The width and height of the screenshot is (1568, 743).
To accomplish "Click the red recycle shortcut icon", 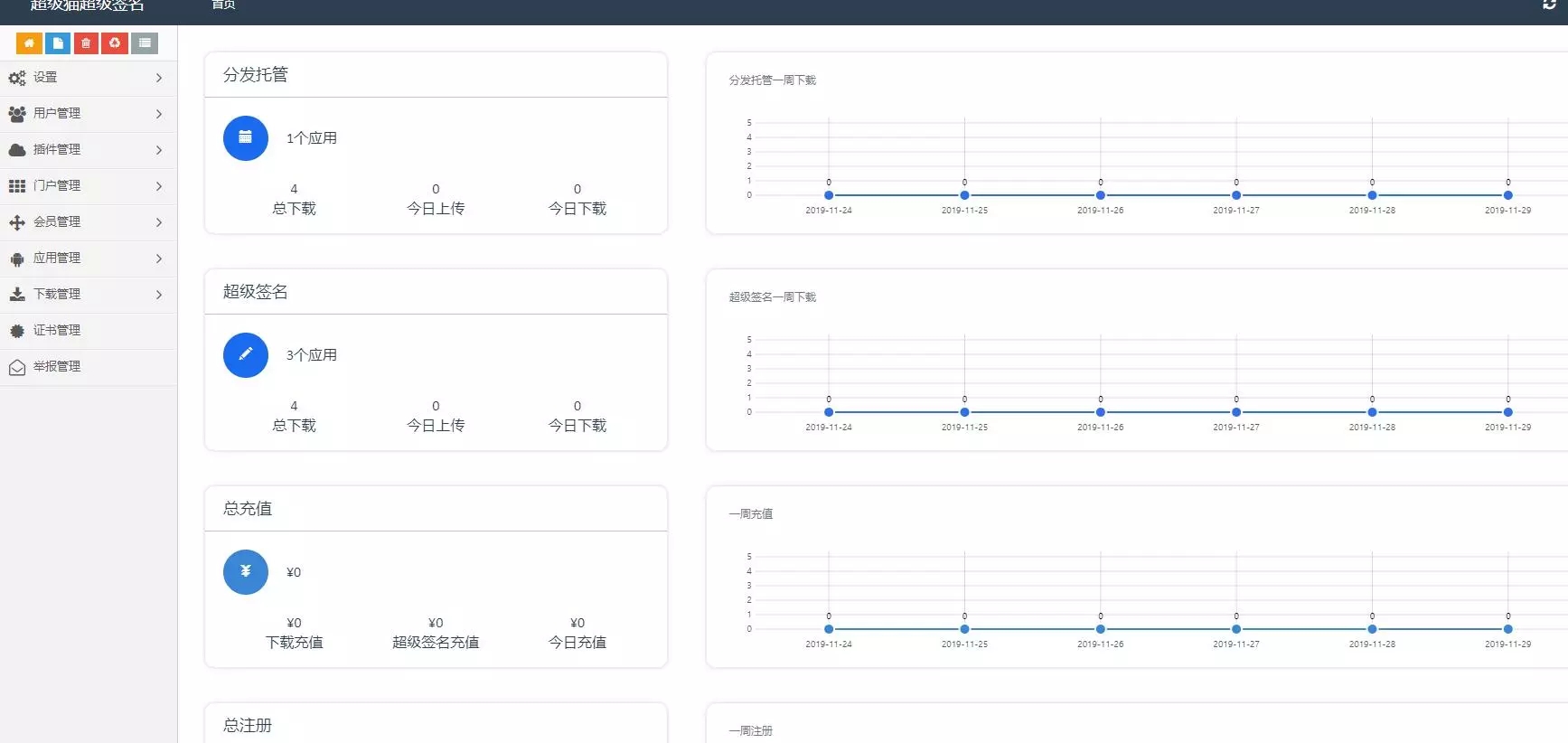I will pyautogui.click(x=115, y=43).
